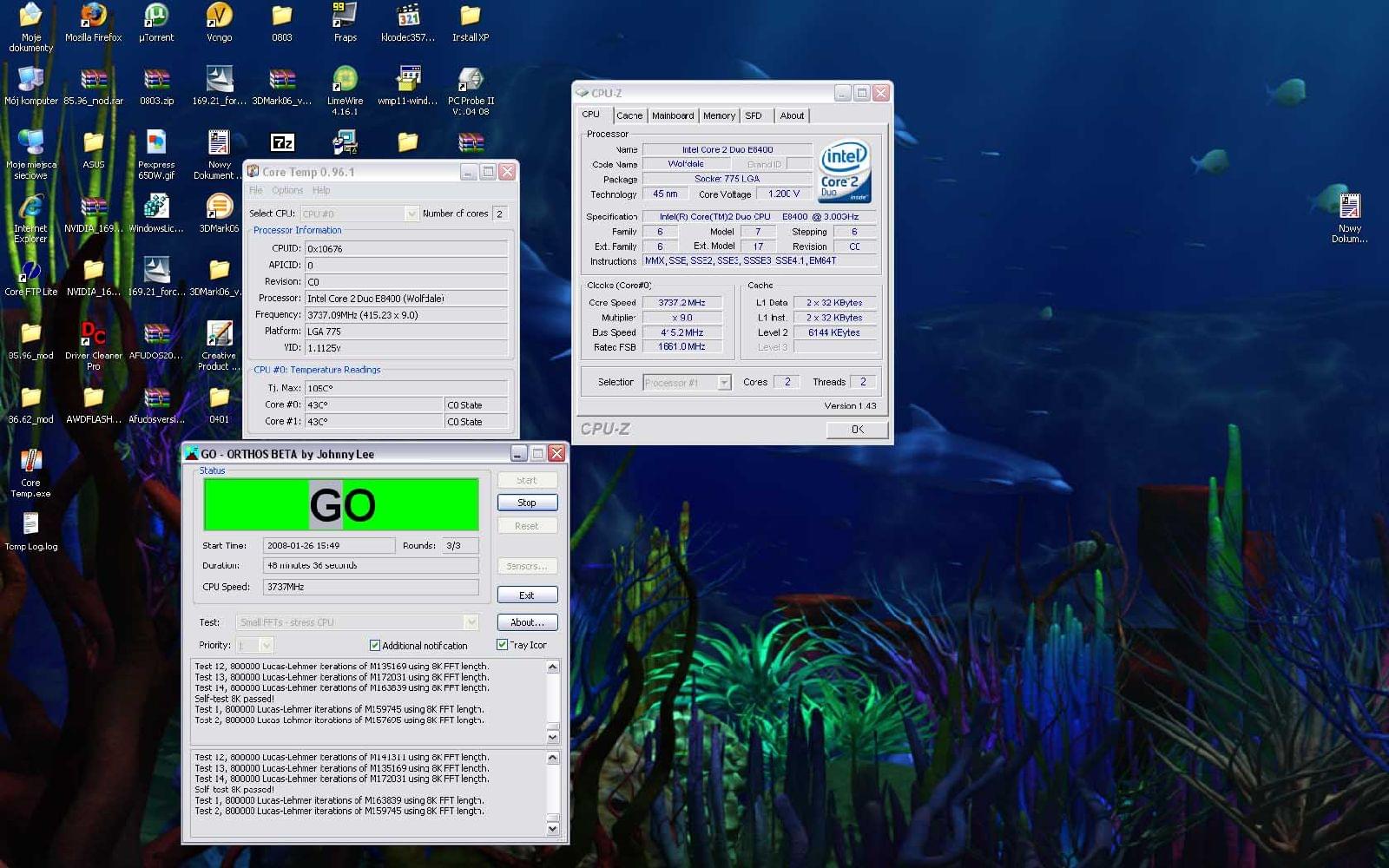
Task: Open PC Probe II desktop icon
Action: point(471,91)
